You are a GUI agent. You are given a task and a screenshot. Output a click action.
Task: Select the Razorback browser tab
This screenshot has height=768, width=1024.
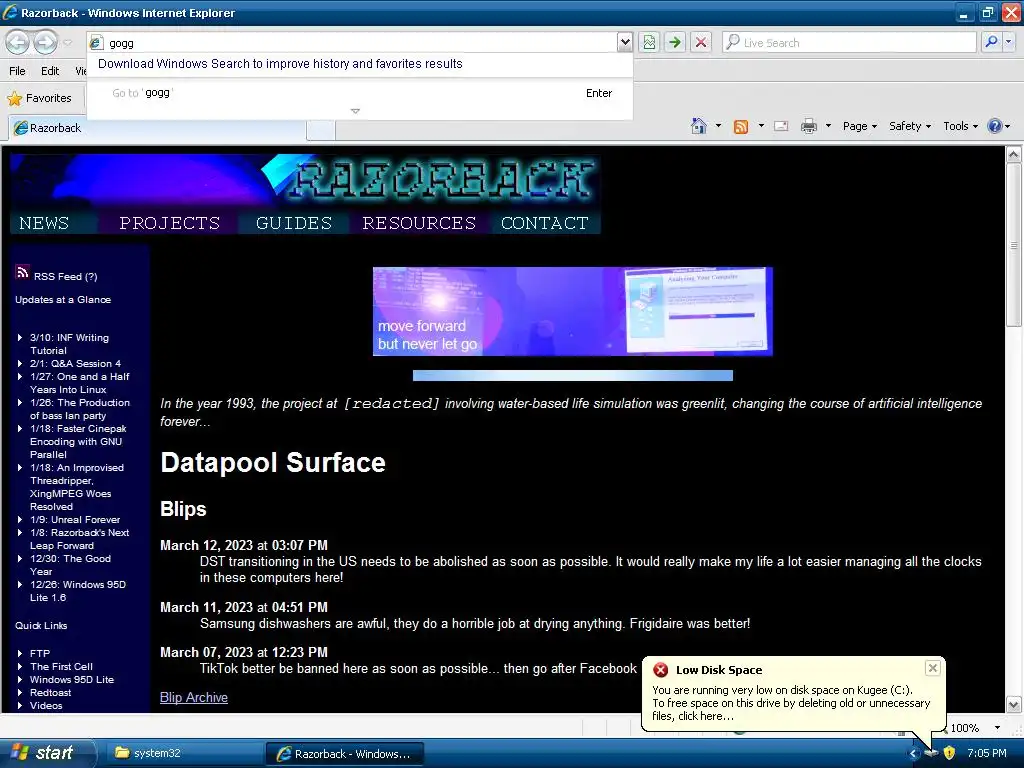[157, 128]
